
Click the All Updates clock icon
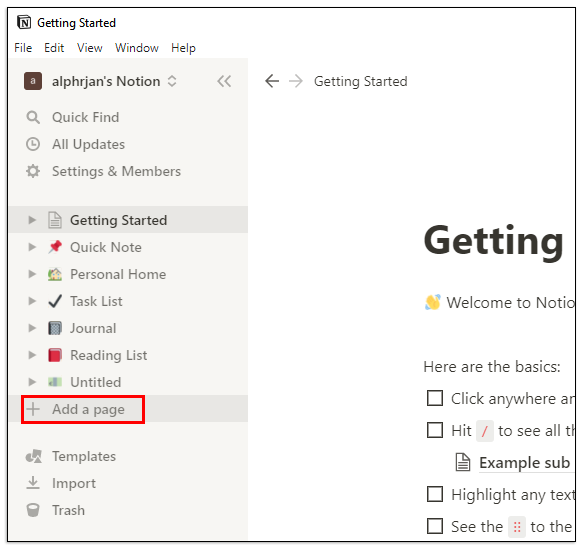[33, 144]
